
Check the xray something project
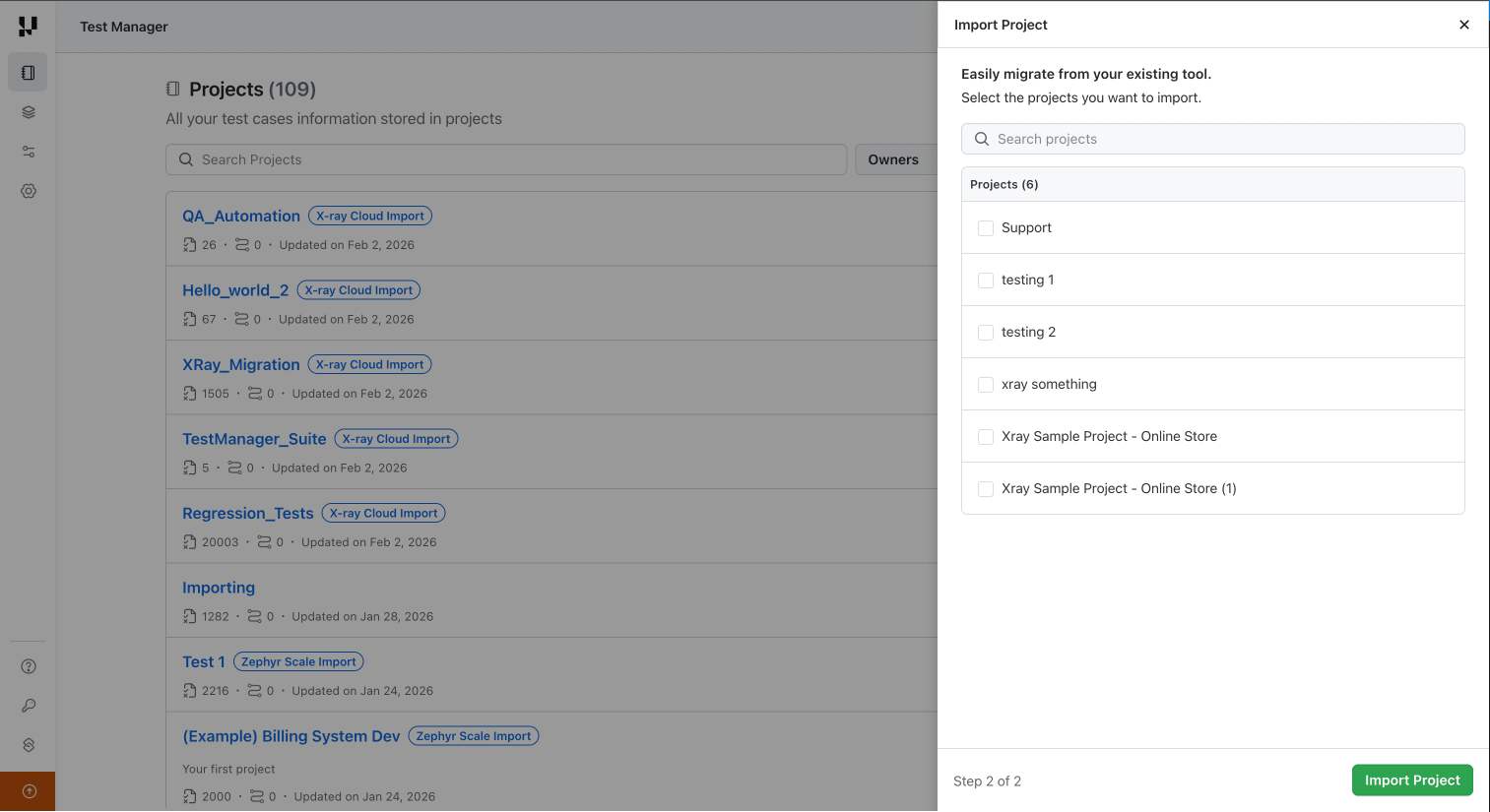pos(986,384)
